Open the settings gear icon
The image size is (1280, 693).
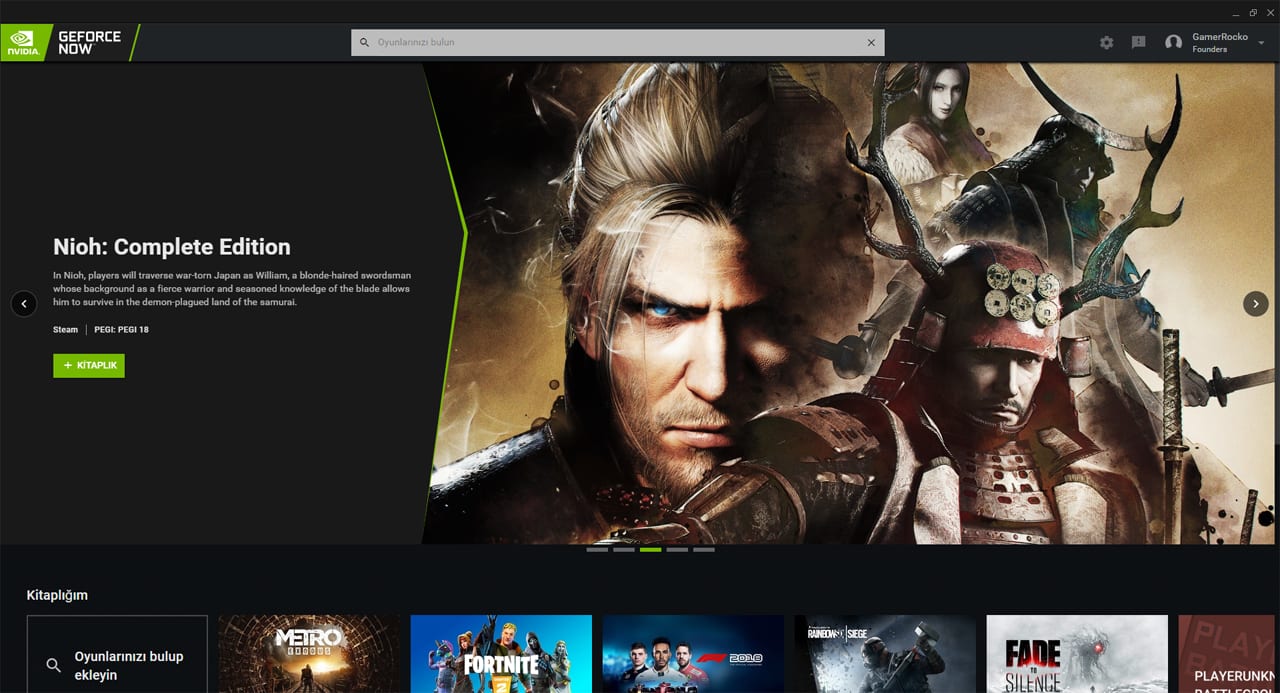[x=1106, y=43]
